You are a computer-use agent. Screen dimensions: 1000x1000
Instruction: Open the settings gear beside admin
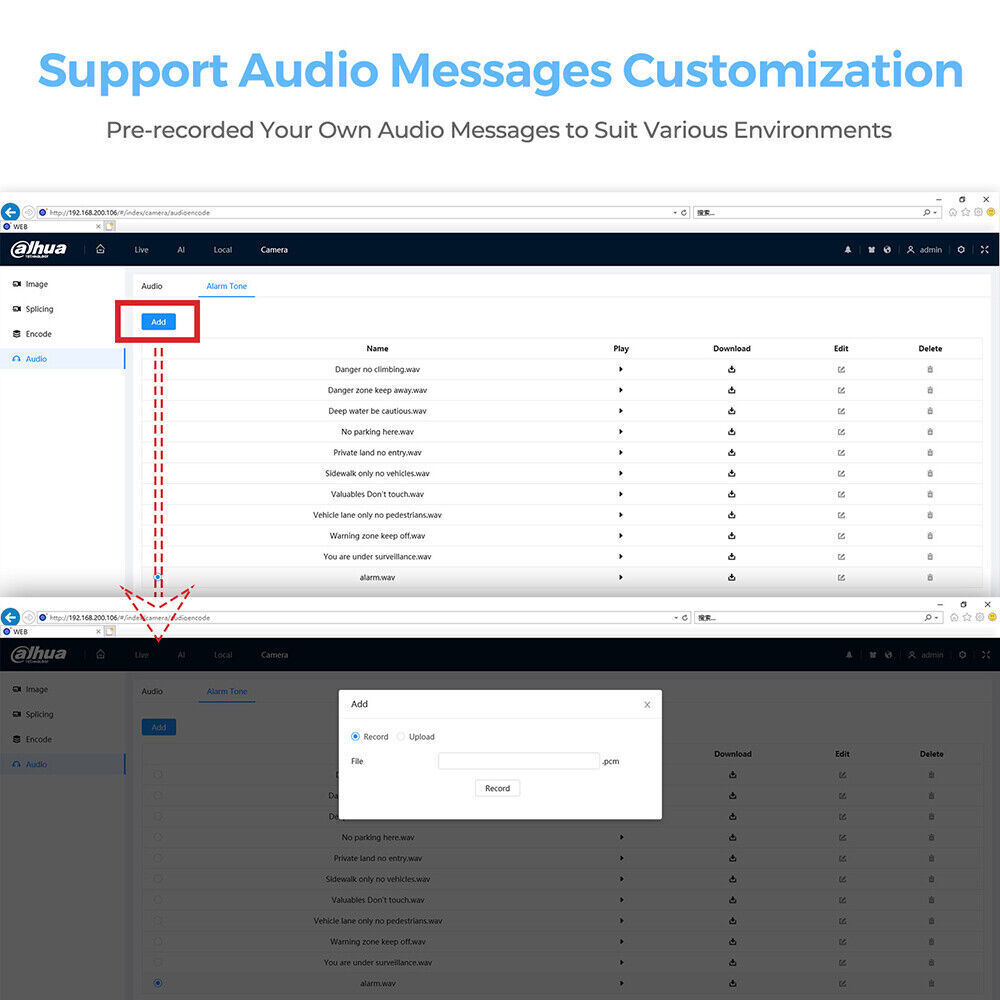tap(961, 249)
